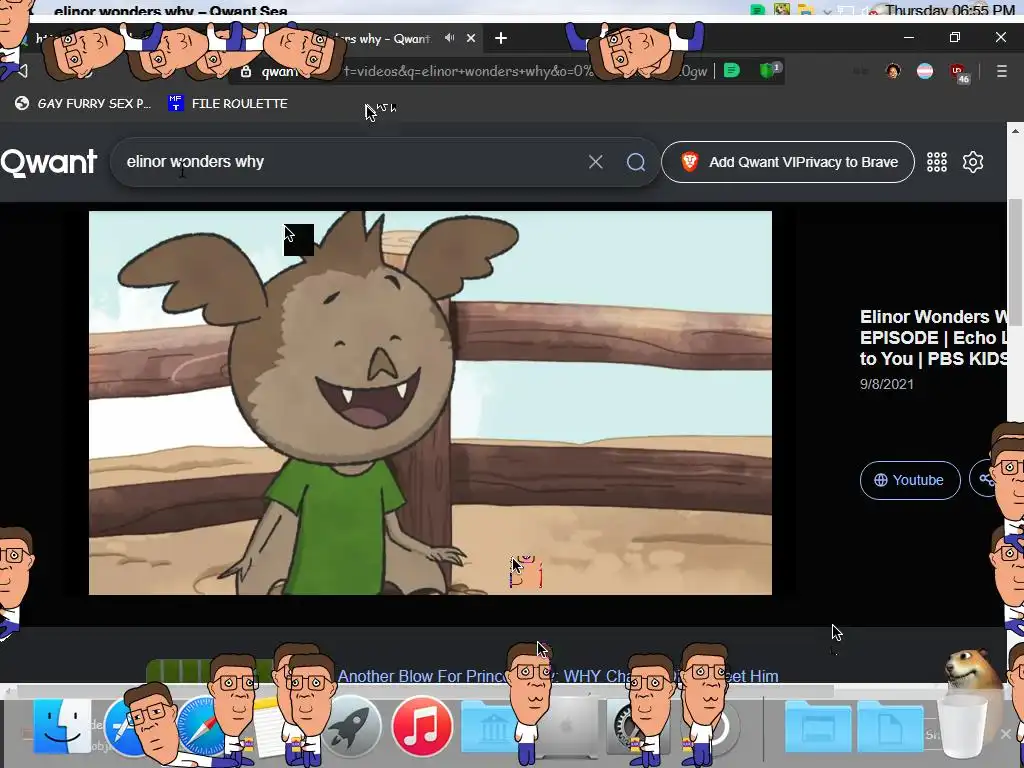Click green speech-bubble icon in address bar
Image resolution: width=1024 pixels, height=768 pixels.
tap(732, 70)
